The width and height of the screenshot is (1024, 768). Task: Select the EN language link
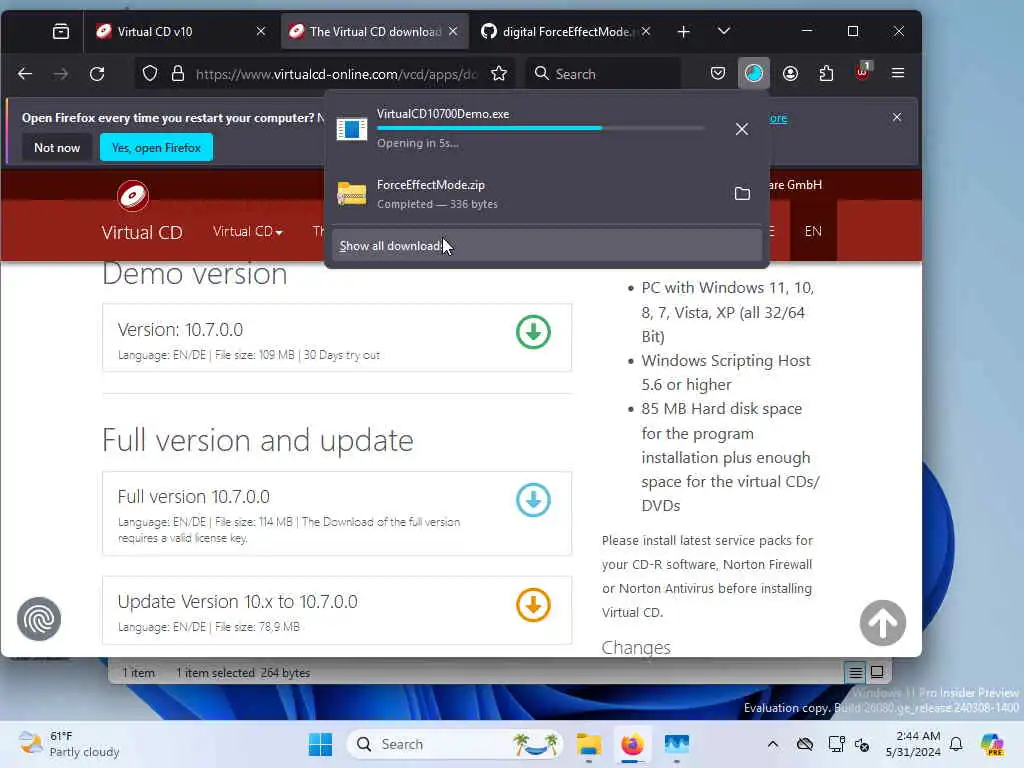point(813,231)
